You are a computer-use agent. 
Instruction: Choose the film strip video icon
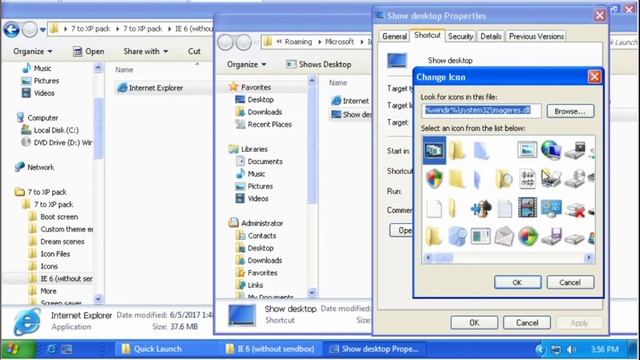pos(527,207)
